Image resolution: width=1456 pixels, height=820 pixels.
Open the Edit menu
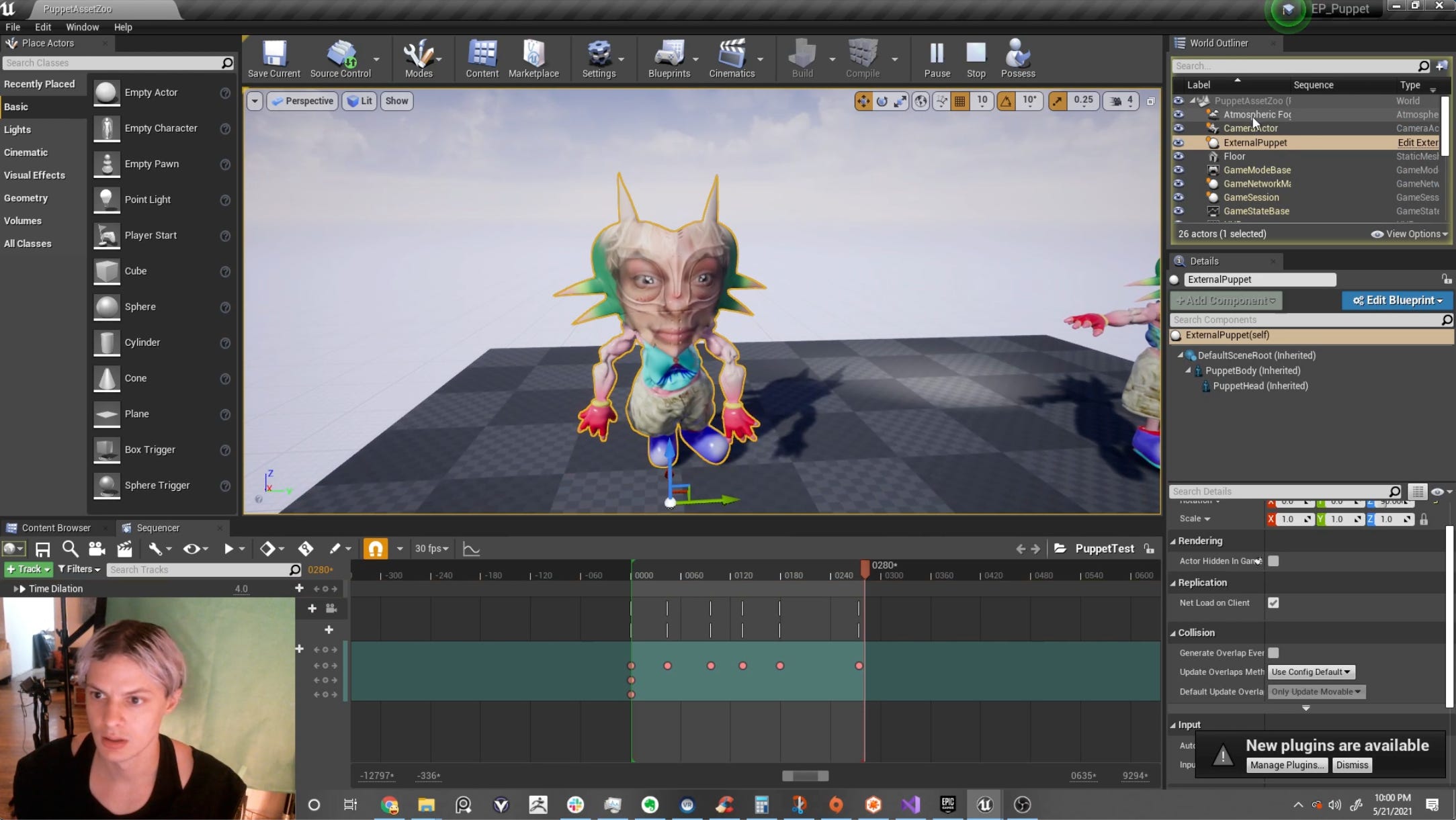[42, 27]
